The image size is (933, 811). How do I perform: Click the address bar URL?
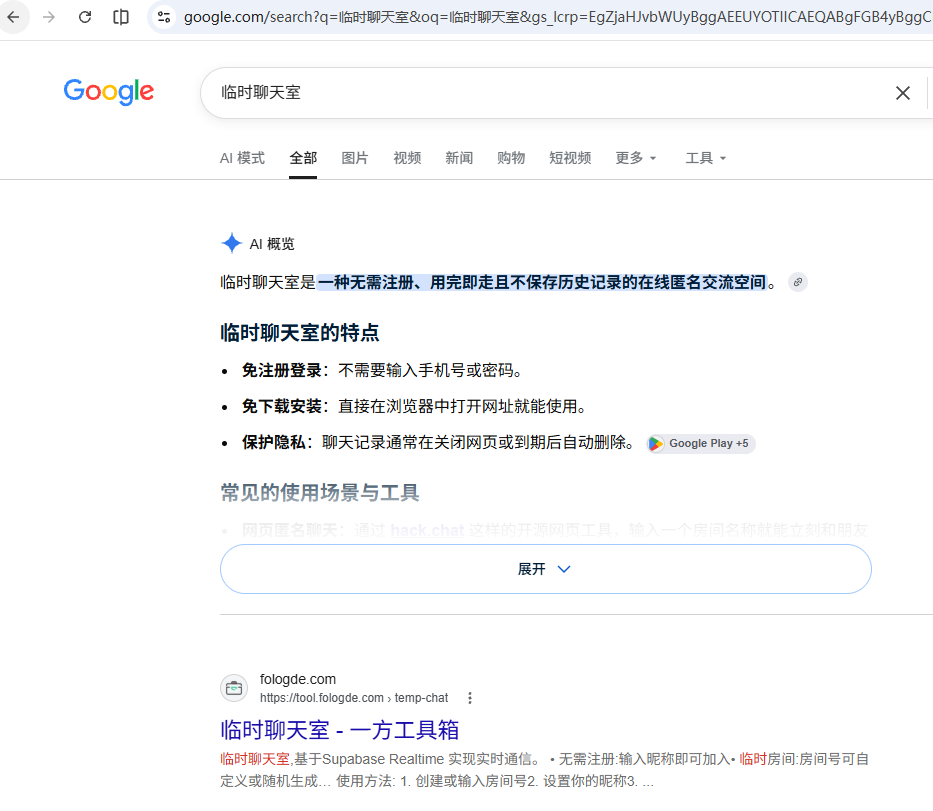(x=557, y=17)
